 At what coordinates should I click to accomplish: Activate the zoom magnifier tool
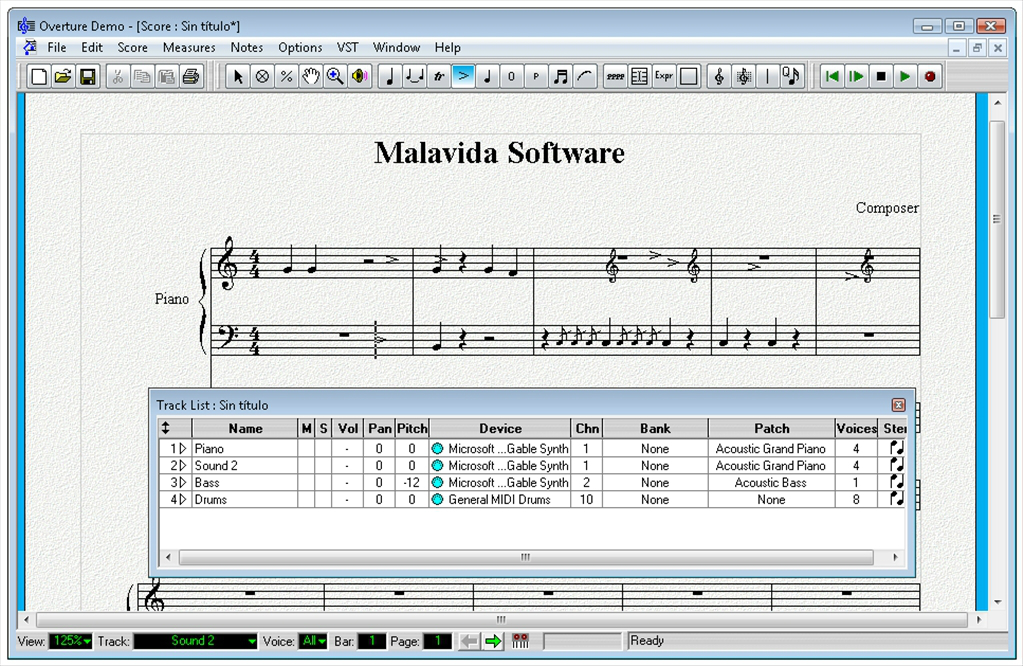point(335,76)
